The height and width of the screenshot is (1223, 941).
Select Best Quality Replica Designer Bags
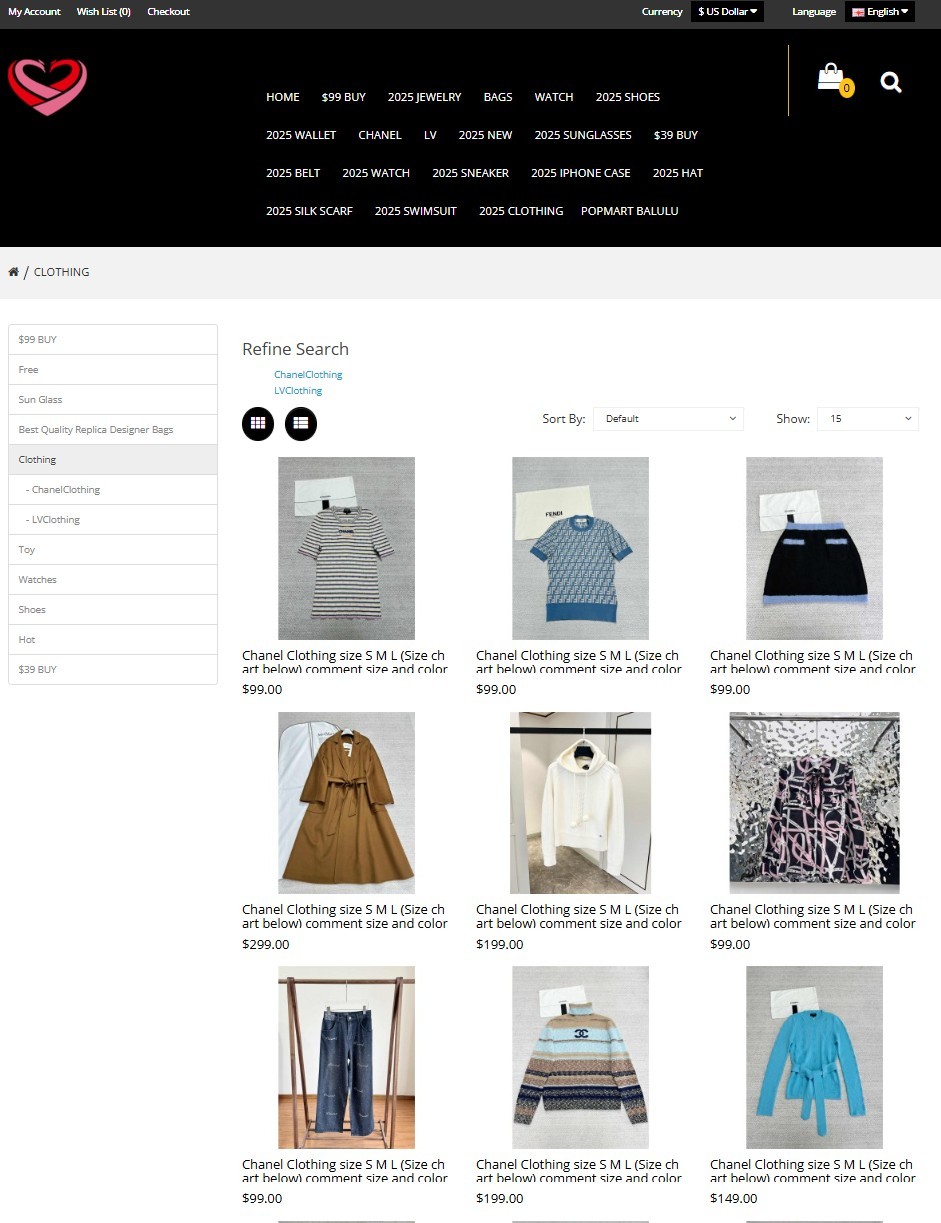point(113,430)
